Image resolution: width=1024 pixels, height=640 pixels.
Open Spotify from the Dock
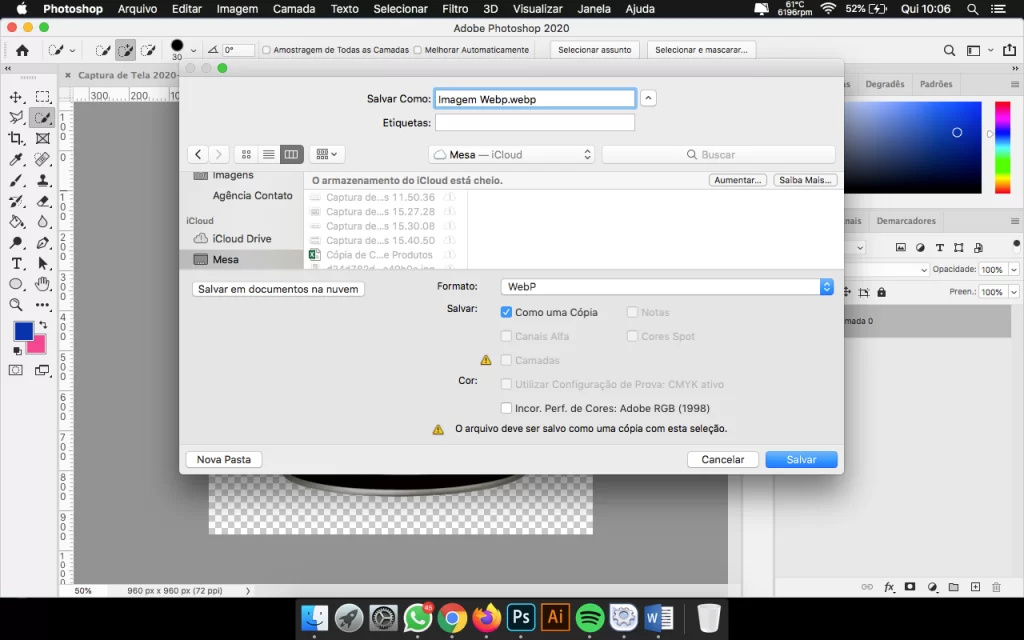[589, 618]
